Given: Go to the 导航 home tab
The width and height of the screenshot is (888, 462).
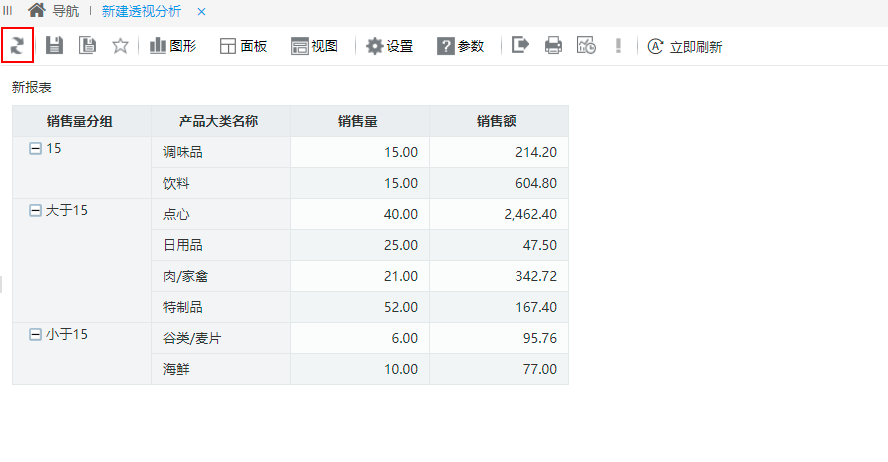Looking at the screenshot, I should pyautogui.click(x=54, y=11).
